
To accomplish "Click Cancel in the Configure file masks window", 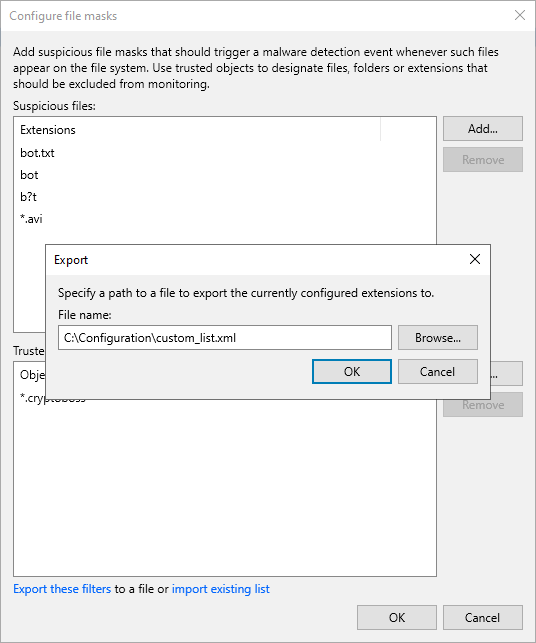I will 483,618.
